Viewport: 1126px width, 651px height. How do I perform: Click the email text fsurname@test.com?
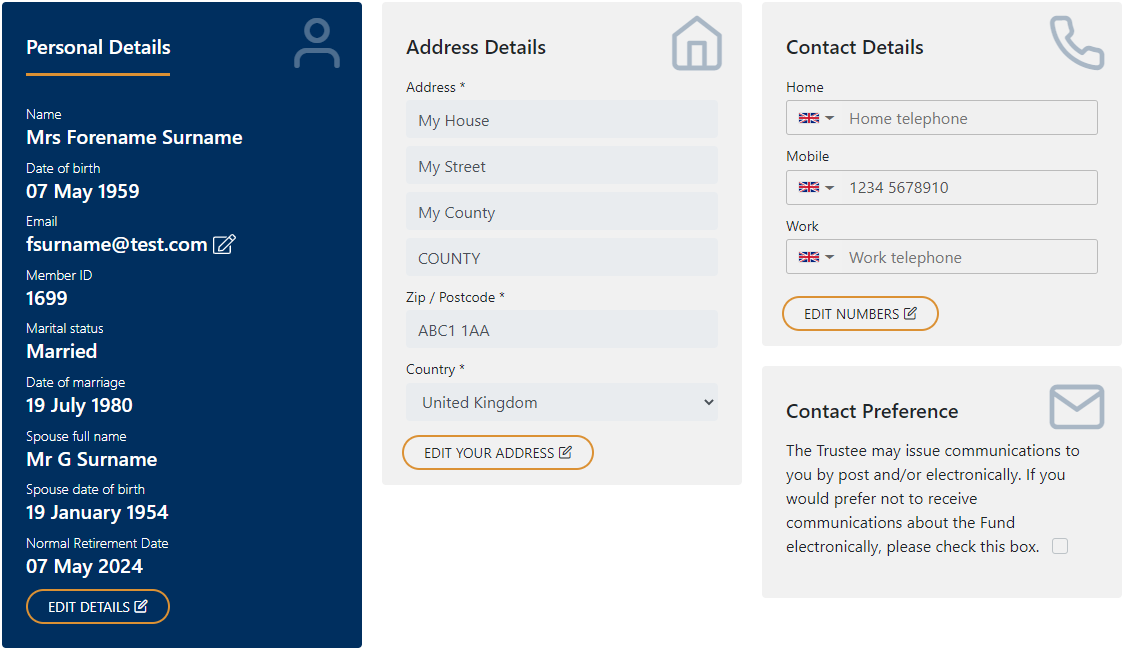(116, 245)
